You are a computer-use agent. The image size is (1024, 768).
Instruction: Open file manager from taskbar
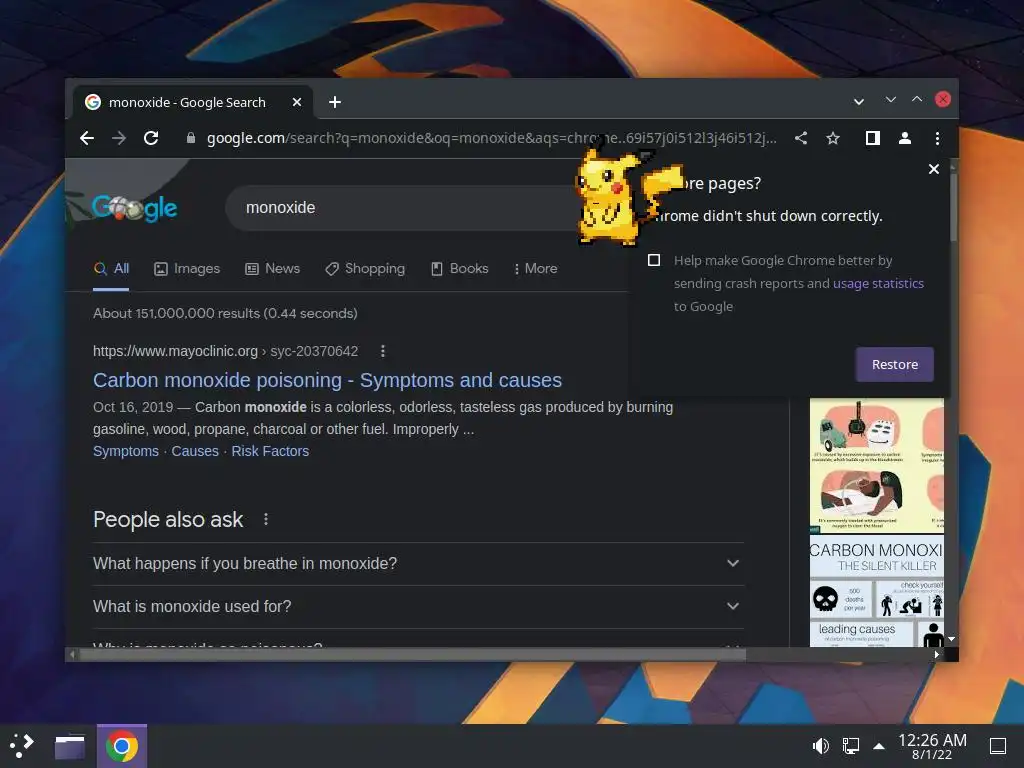tap(69, 746)
